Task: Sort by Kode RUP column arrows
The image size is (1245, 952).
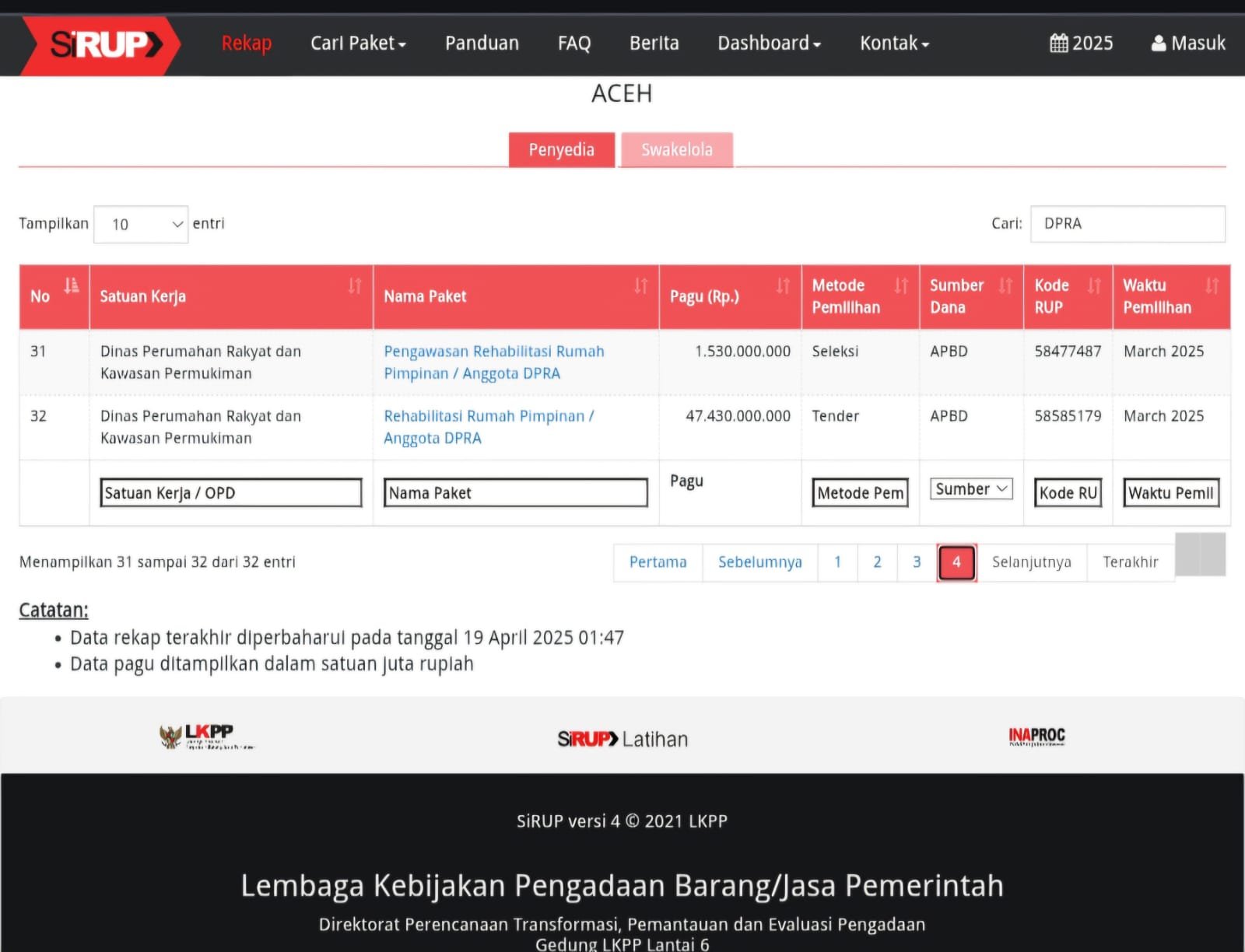Action: (x=1094, y=286)
